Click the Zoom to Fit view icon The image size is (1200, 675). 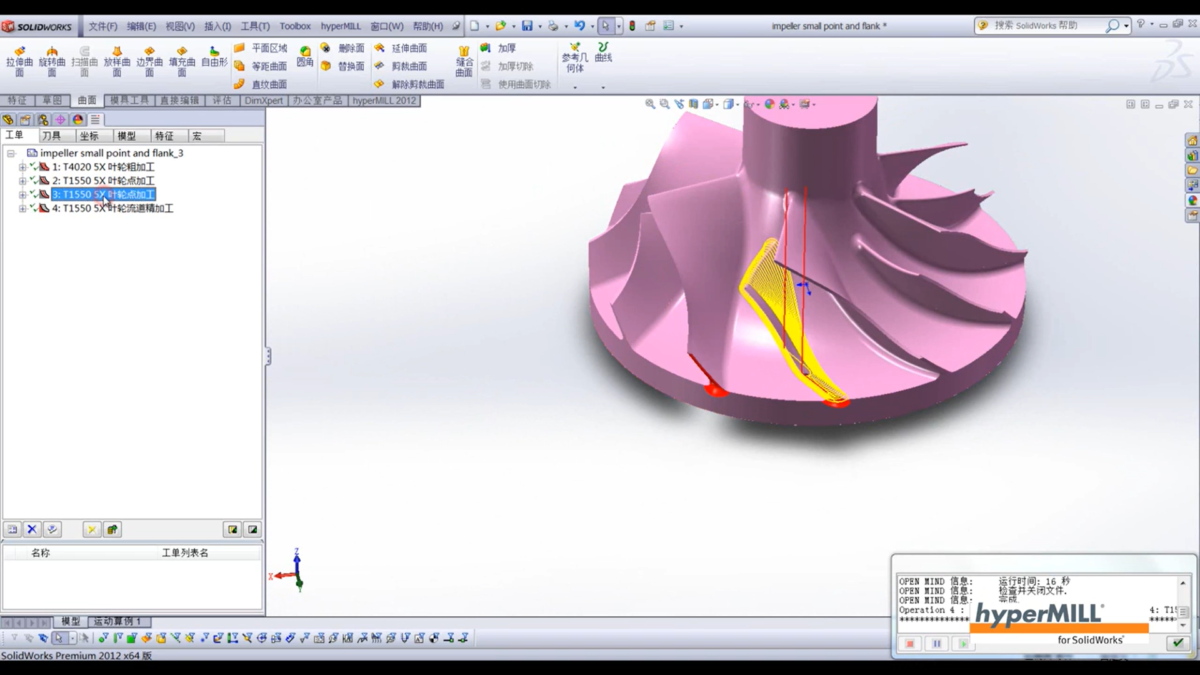650,104
